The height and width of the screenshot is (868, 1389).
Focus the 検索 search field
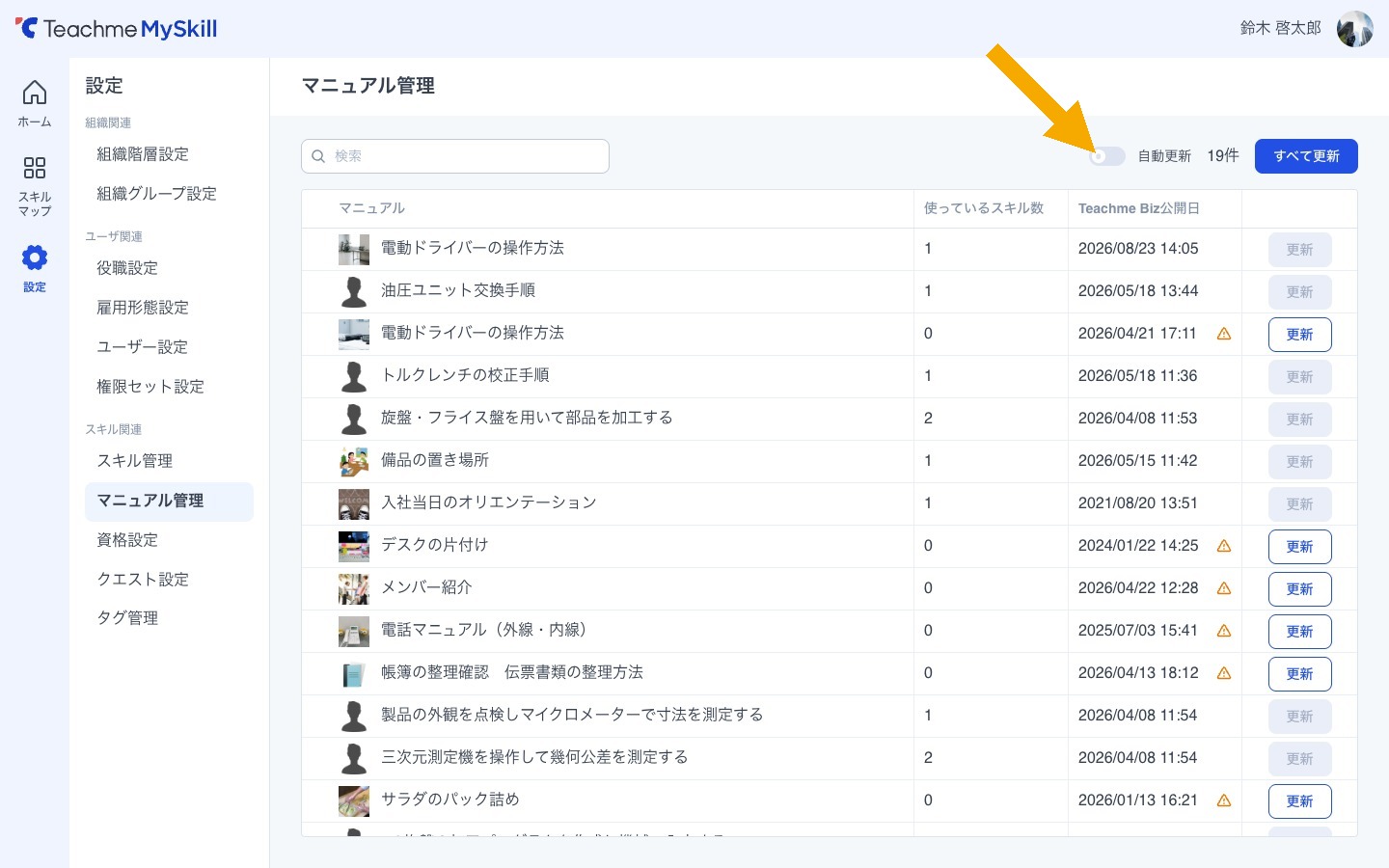(455, 156)
